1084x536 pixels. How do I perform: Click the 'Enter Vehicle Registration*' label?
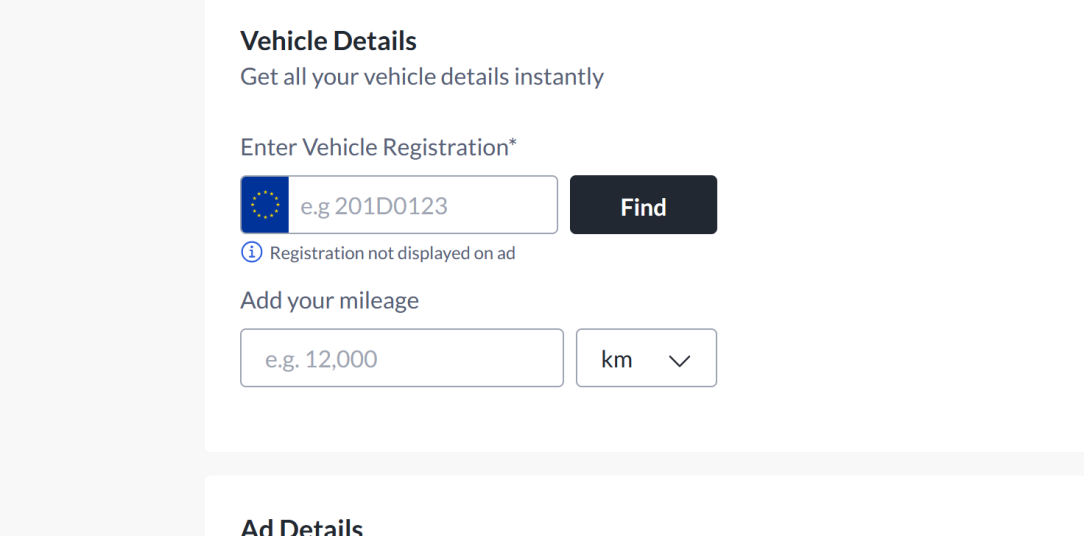(378, 147)
